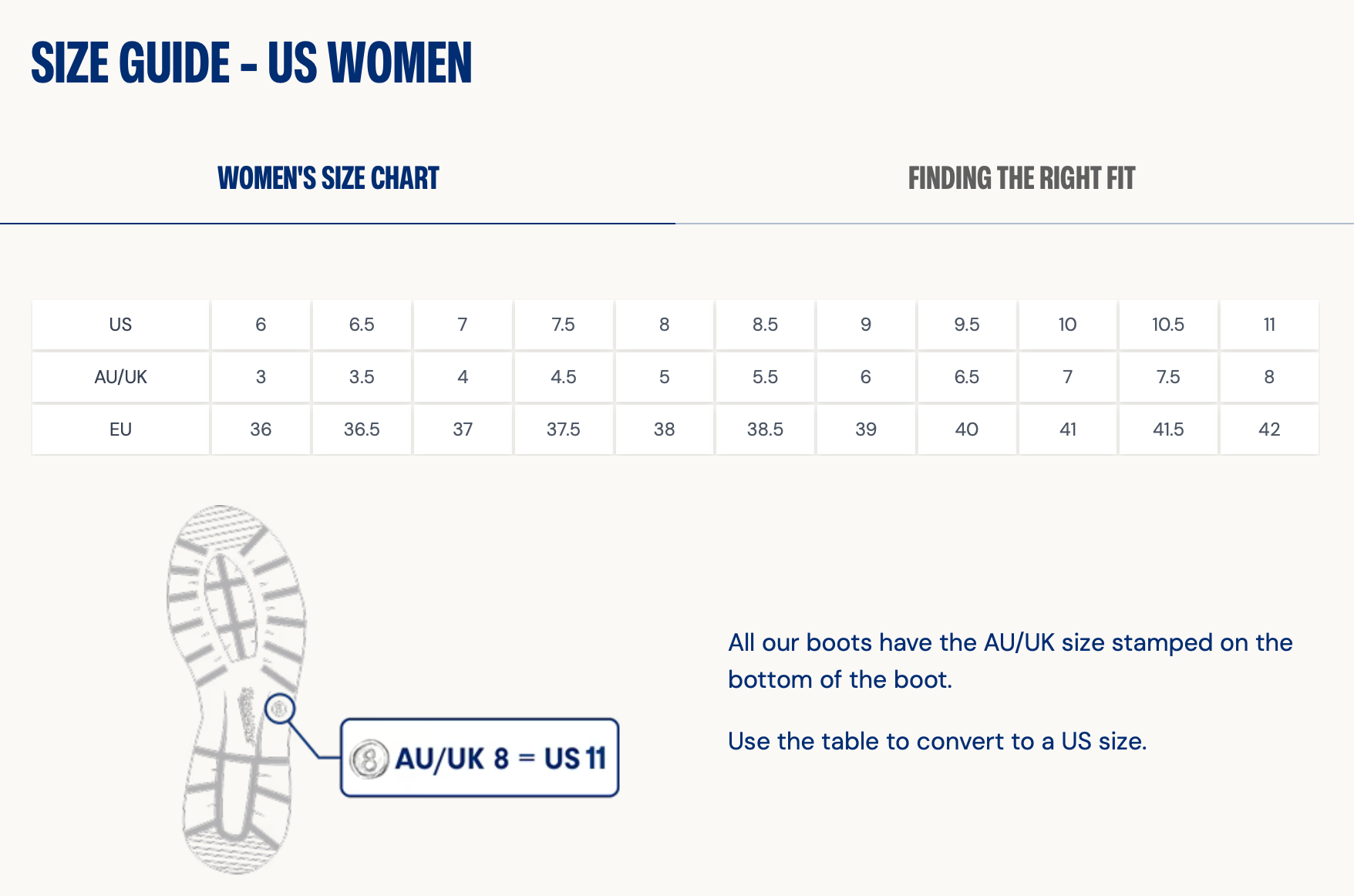Click the EU row header cell
Viewport: 1354px width, 896px height.
click(x=120, y=429)
